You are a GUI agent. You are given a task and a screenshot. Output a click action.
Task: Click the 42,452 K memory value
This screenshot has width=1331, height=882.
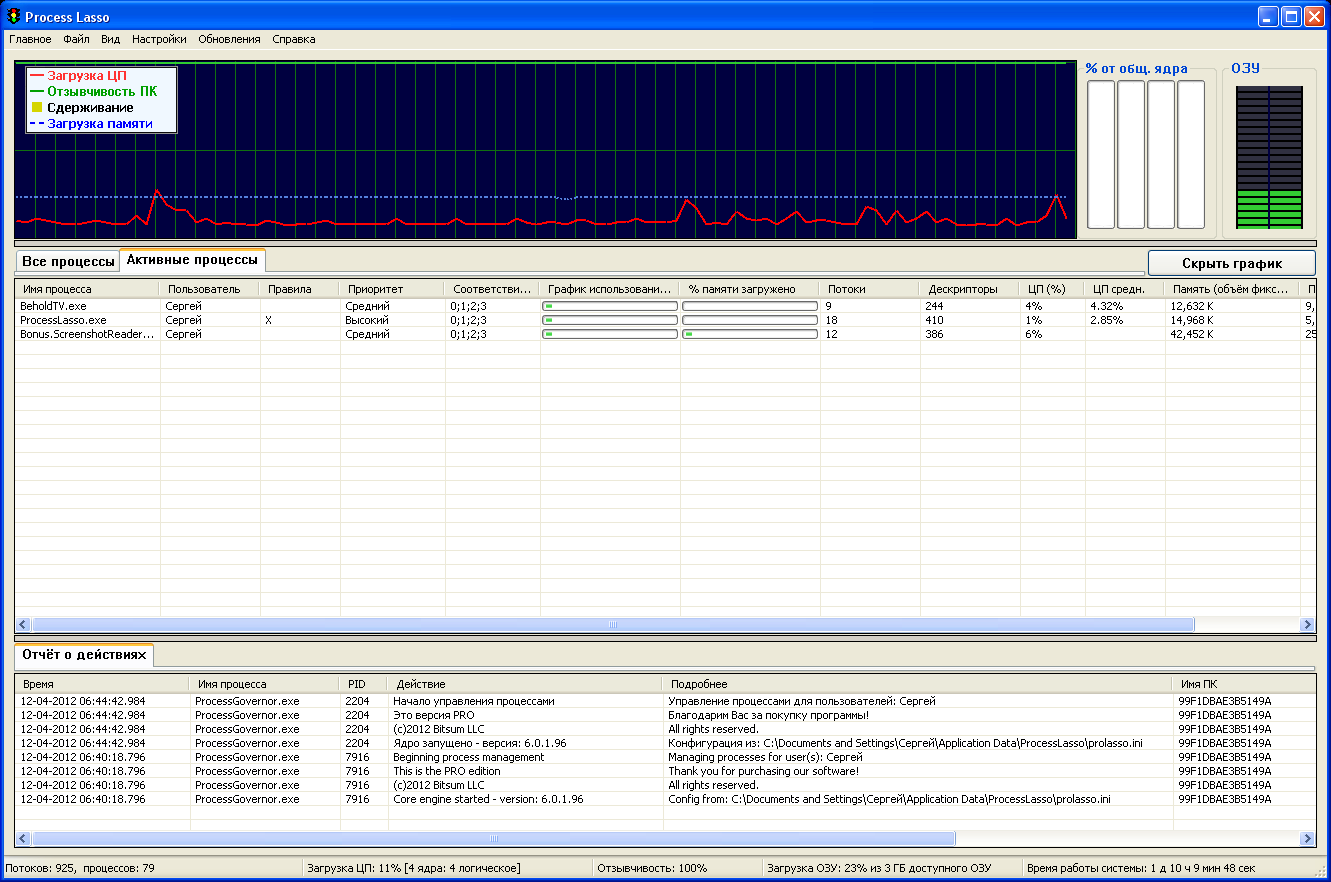(1192, 334)
